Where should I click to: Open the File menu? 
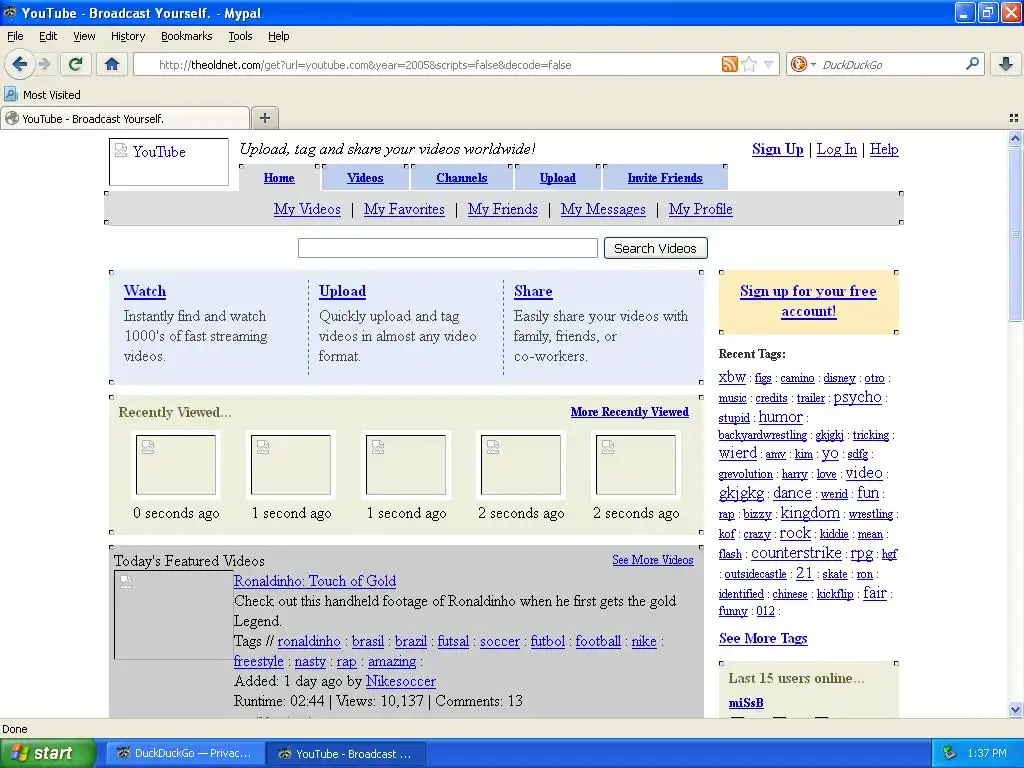tap(15, 36)
